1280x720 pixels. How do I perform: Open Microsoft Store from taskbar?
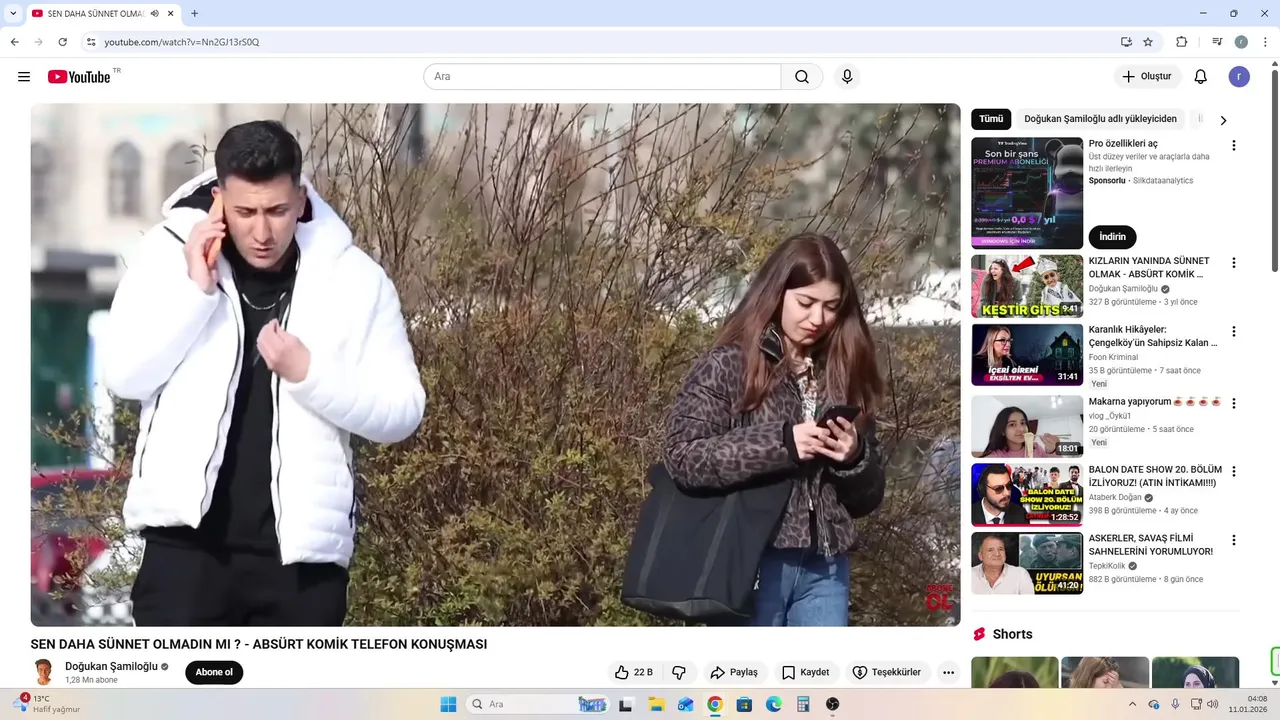tap(744, 704)
